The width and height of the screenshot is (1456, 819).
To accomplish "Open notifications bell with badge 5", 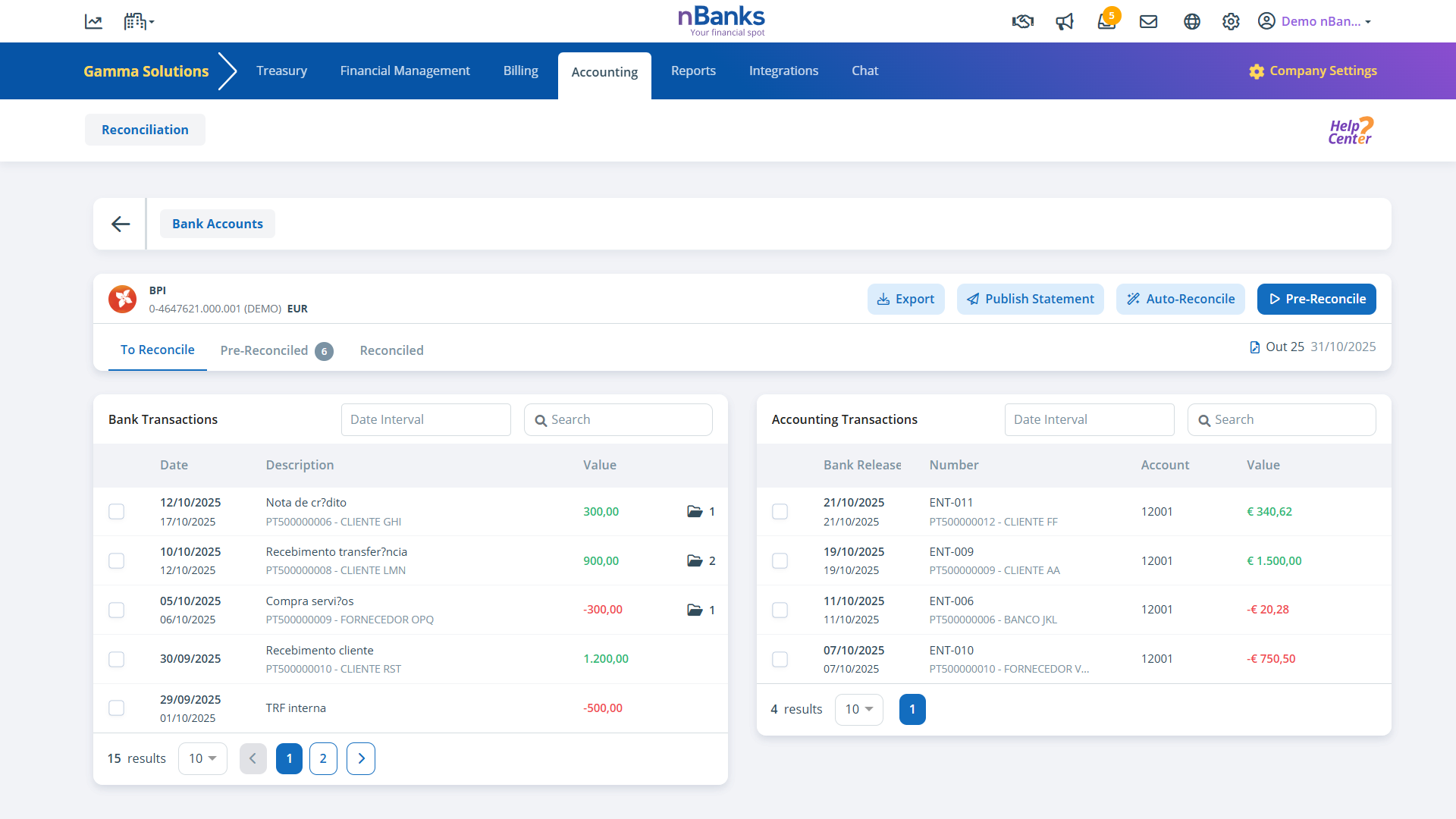I will [1106, 21].
